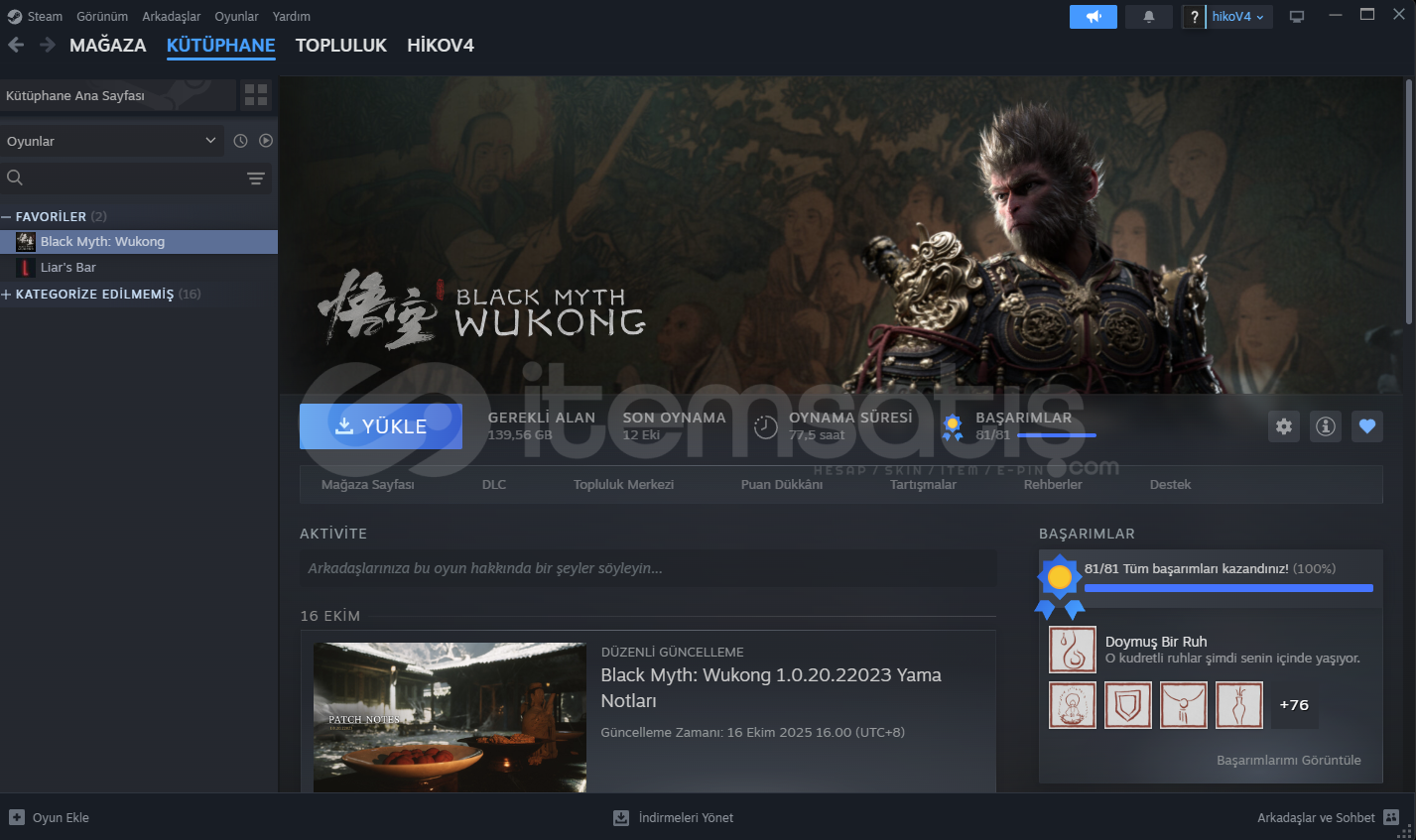Expand the KATEGORİZE EDİLMEMİŞ category
This screenshot has width=1416, height=840.
6,294
